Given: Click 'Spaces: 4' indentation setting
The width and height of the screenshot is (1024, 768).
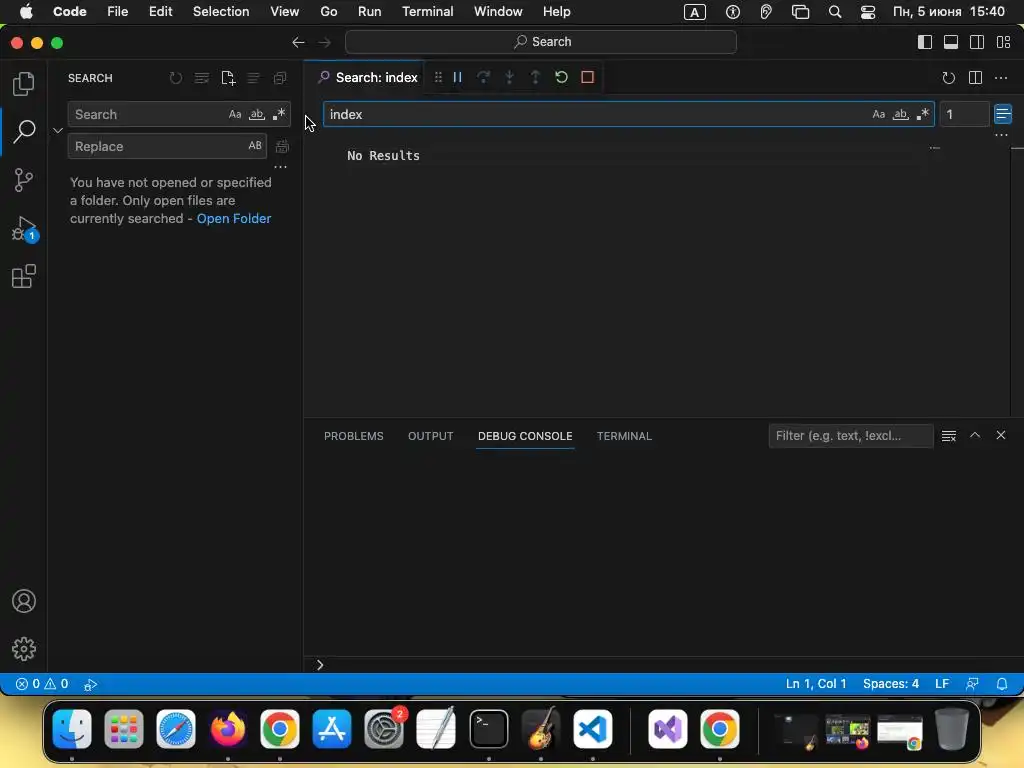Looking at the screenshot, I should (x=890, y=684).
